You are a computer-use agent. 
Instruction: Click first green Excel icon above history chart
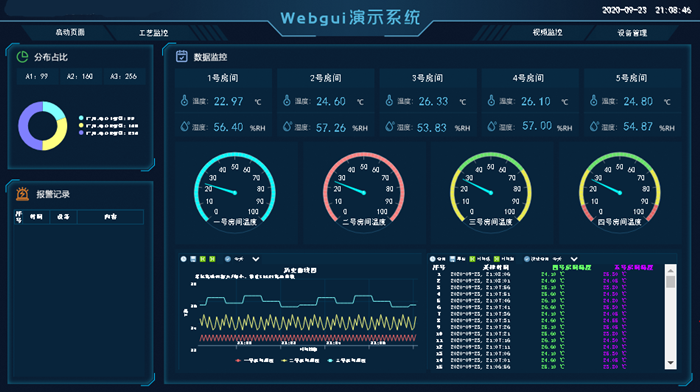(x=203, y=259)
